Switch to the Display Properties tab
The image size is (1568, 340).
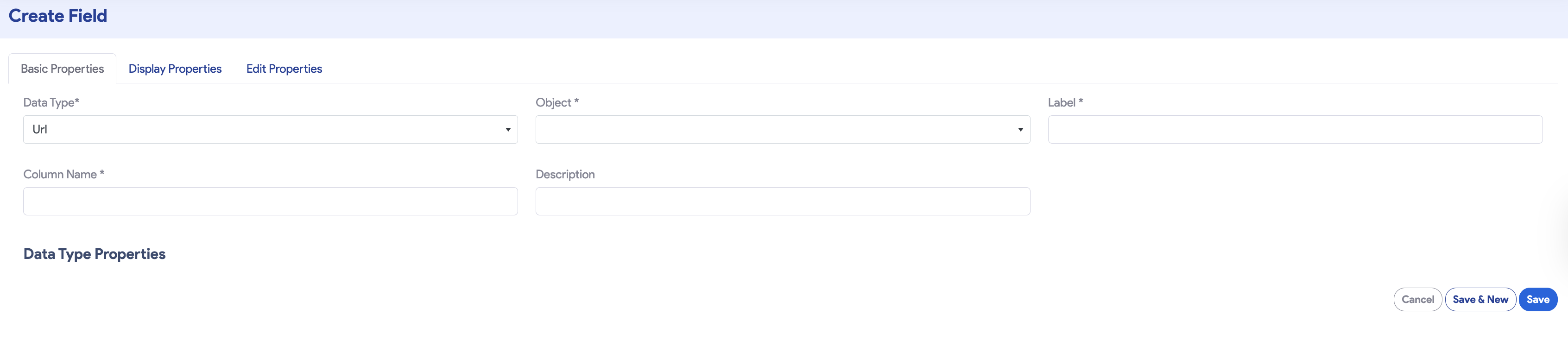pos(175,68)
